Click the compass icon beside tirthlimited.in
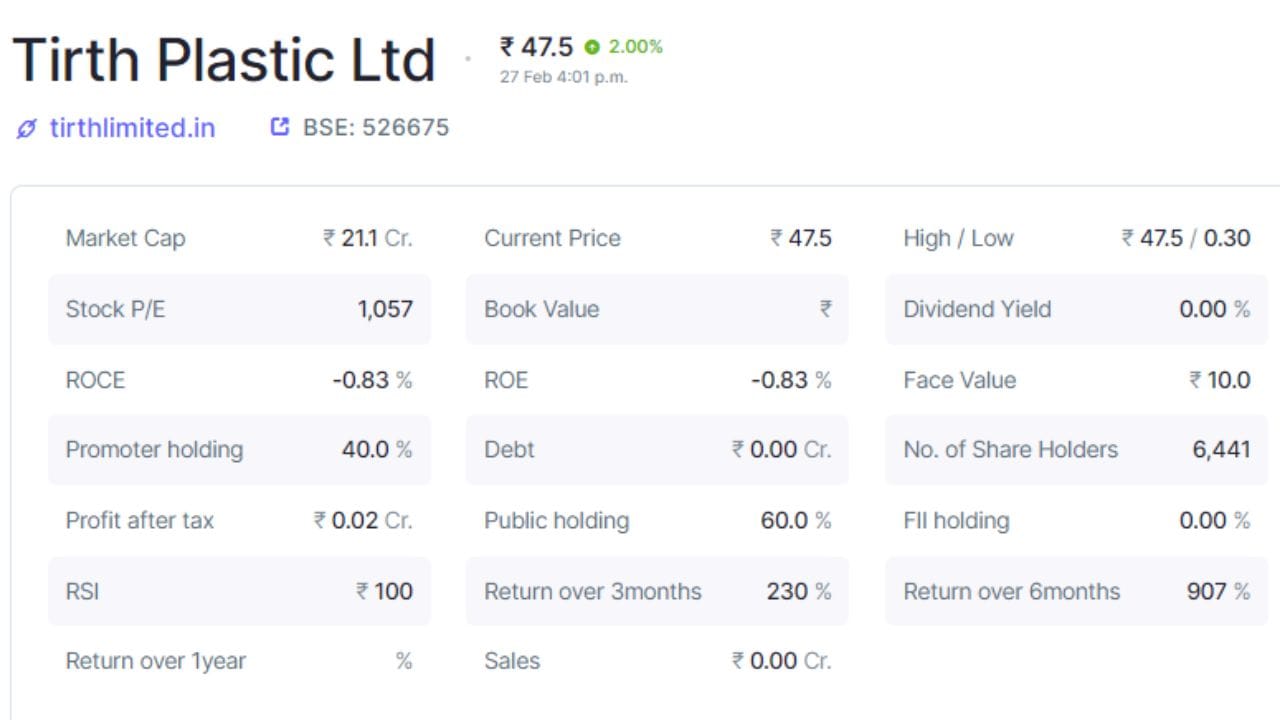 click(25, 128)
